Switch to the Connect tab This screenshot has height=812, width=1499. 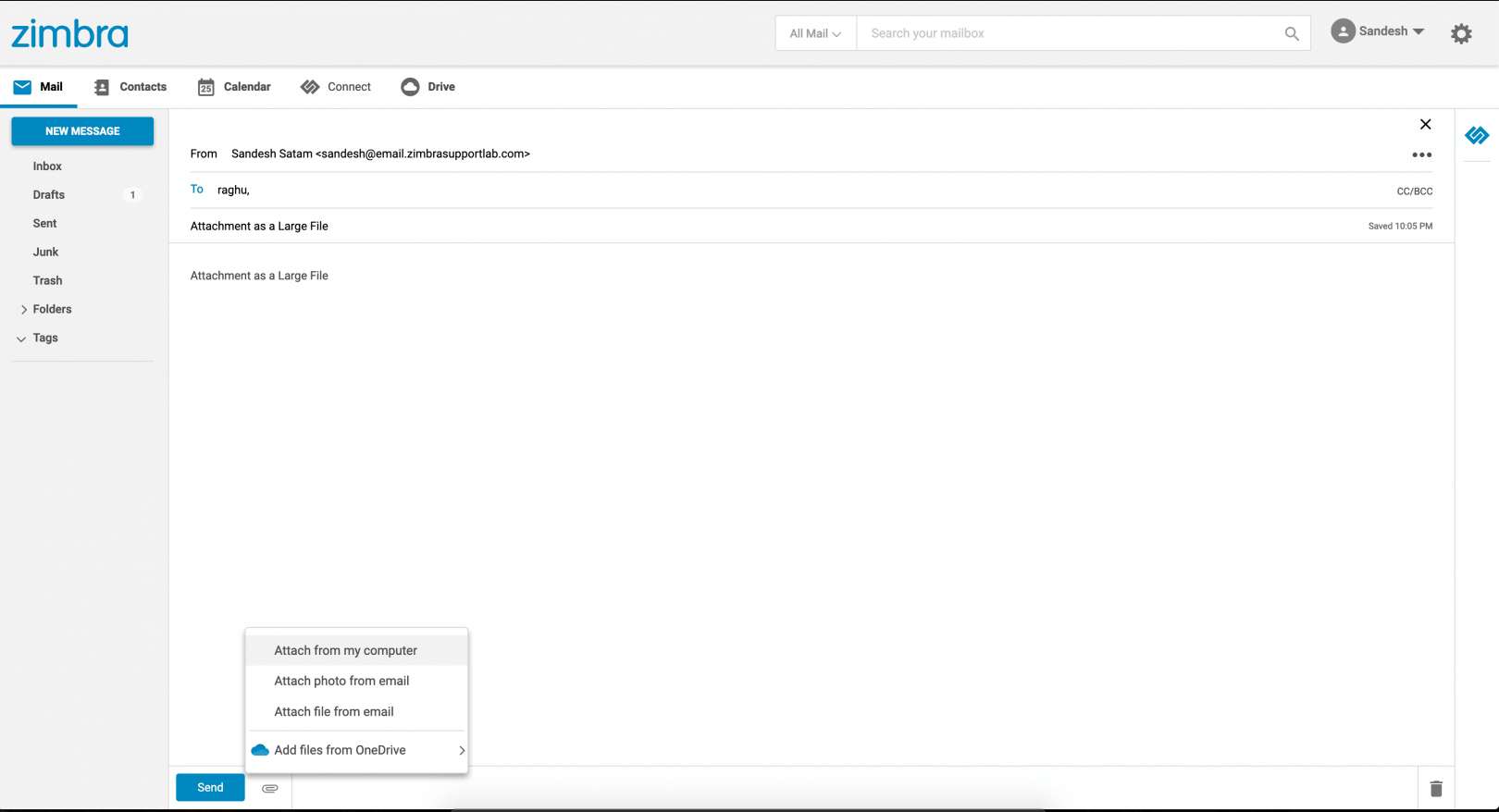tap(336, 87)
